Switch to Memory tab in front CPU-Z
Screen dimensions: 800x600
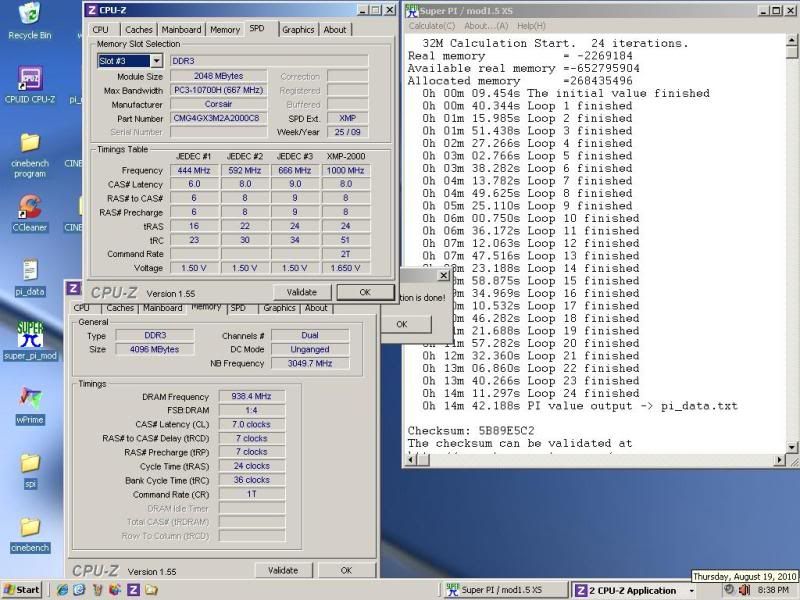[224, 30]
